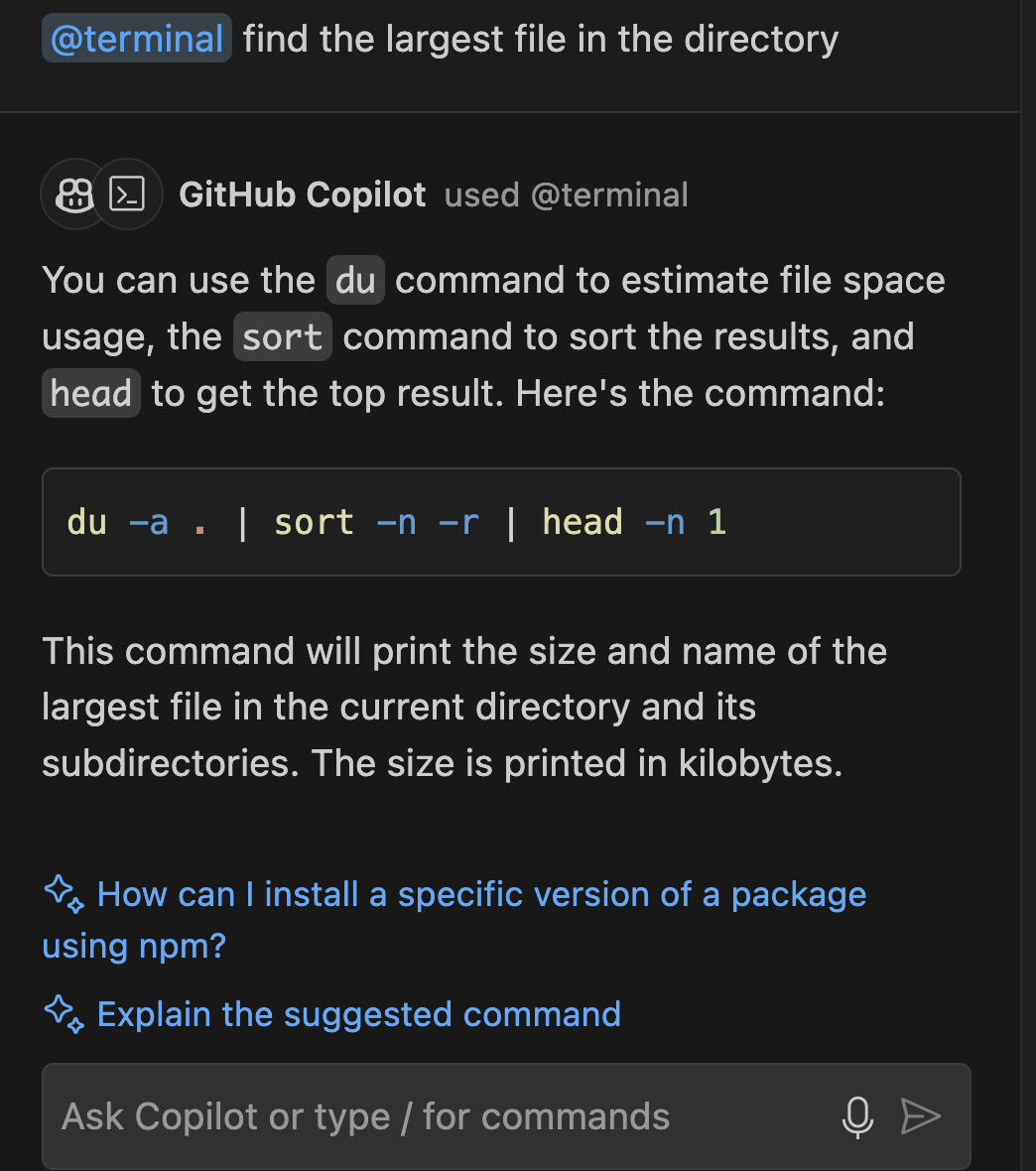
Task: Click the inline sort code label
Action: [283, 336]
